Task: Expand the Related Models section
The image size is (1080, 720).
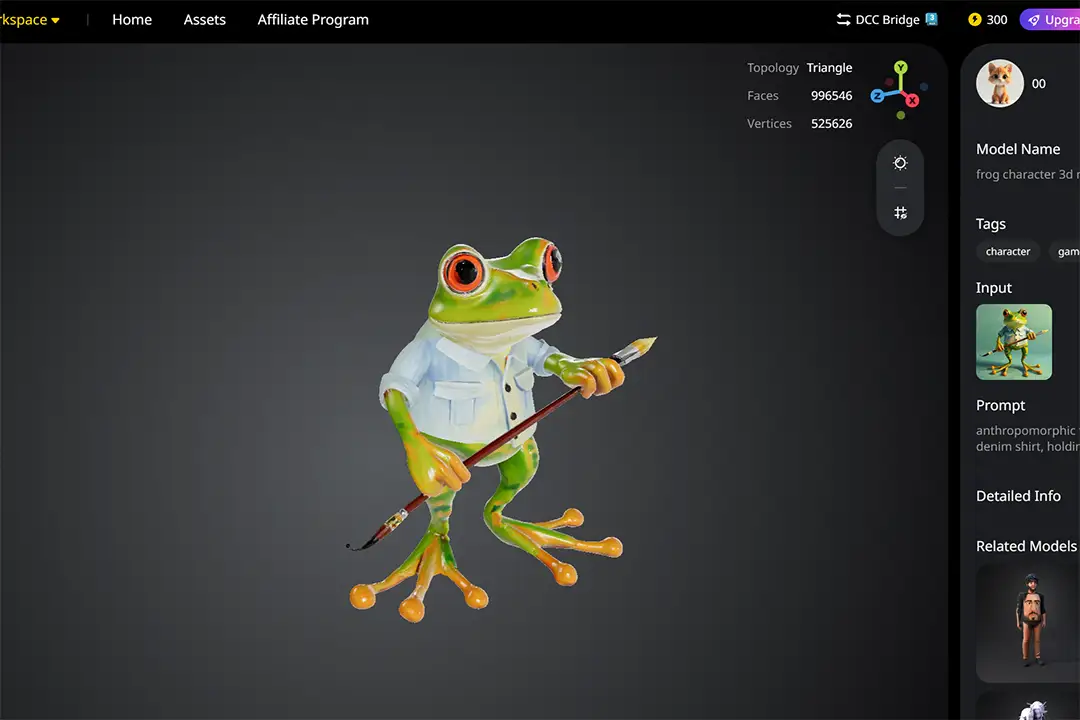Action: click(1026, 546)
